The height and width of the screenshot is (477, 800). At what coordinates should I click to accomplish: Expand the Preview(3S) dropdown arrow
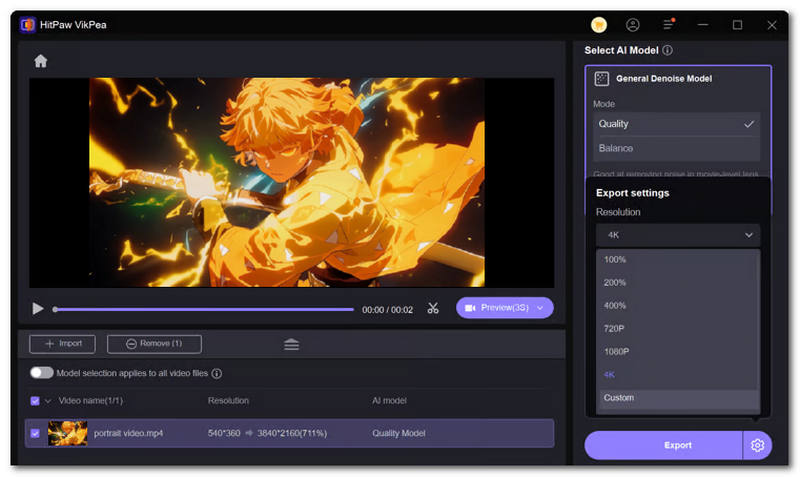tap(540, 308)
